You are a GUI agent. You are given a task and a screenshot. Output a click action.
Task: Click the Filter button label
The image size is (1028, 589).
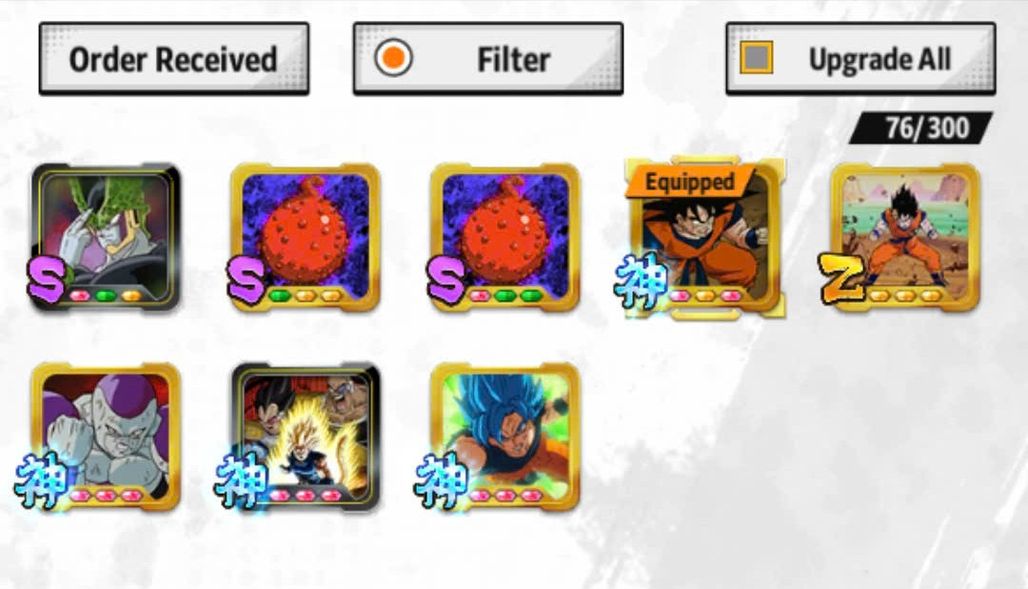(513, 60)
